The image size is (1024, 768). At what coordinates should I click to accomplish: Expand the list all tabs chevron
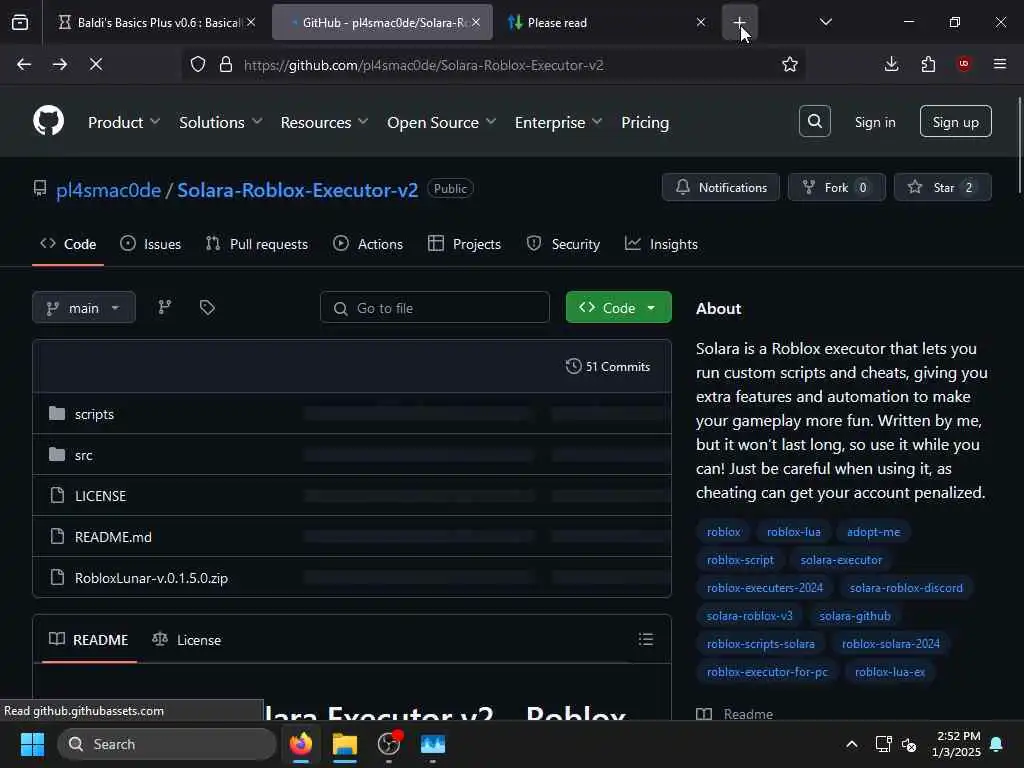(x=825, y=22)
